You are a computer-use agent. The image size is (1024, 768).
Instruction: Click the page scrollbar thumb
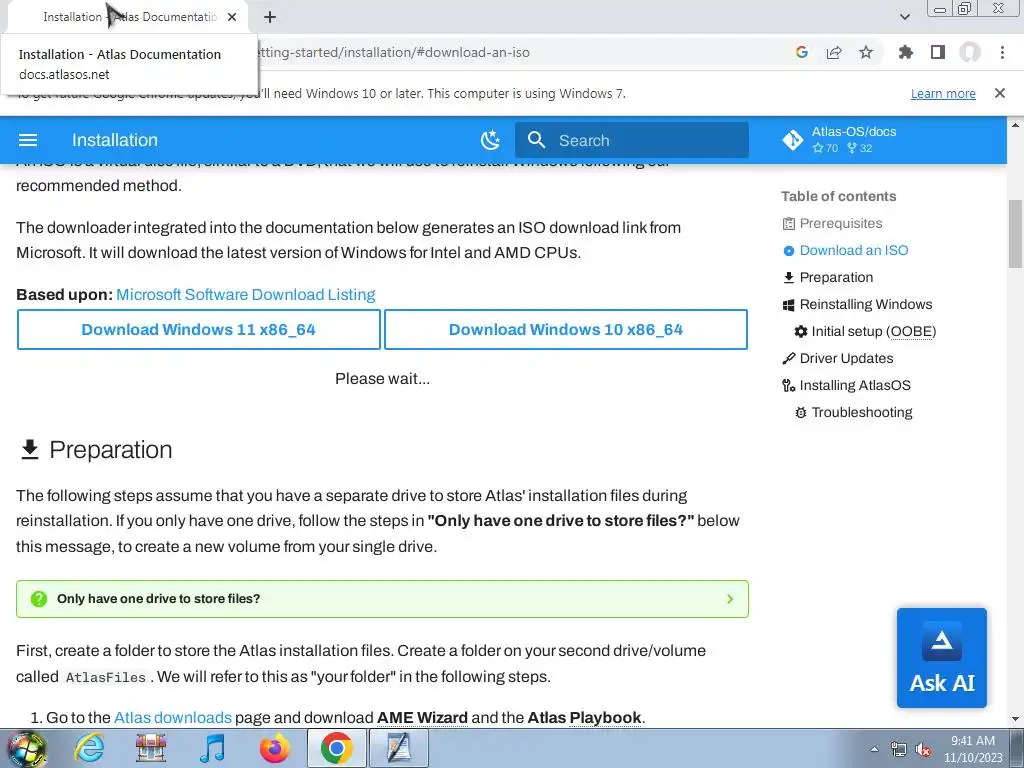click(1015, 234)
